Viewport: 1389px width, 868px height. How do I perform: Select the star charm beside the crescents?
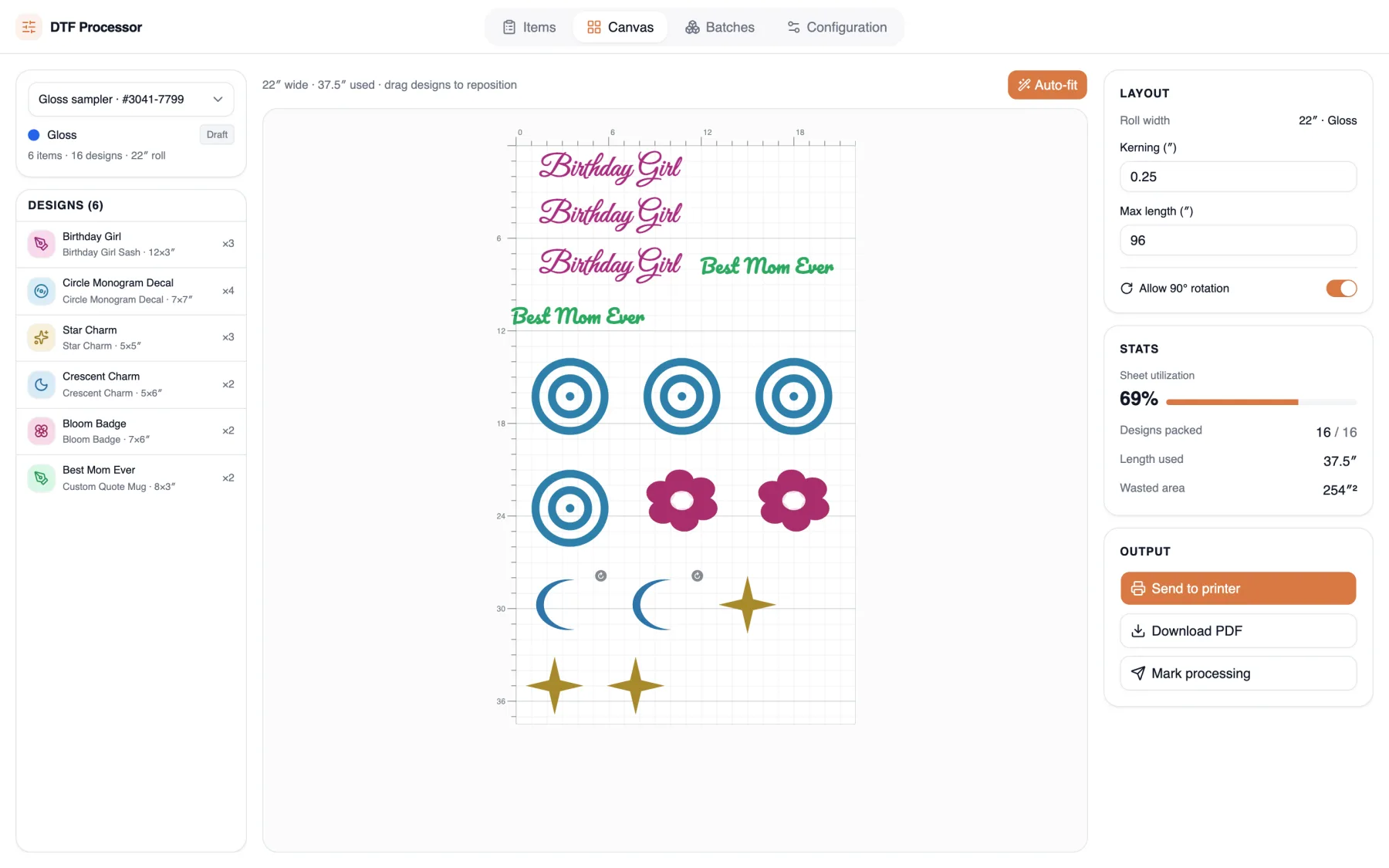tap(747, 605)
